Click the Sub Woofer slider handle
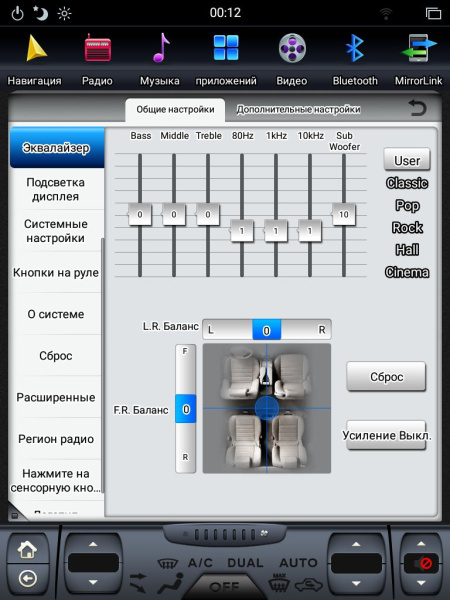Screen dimensions: 450x600 click(x=344, y=214)
